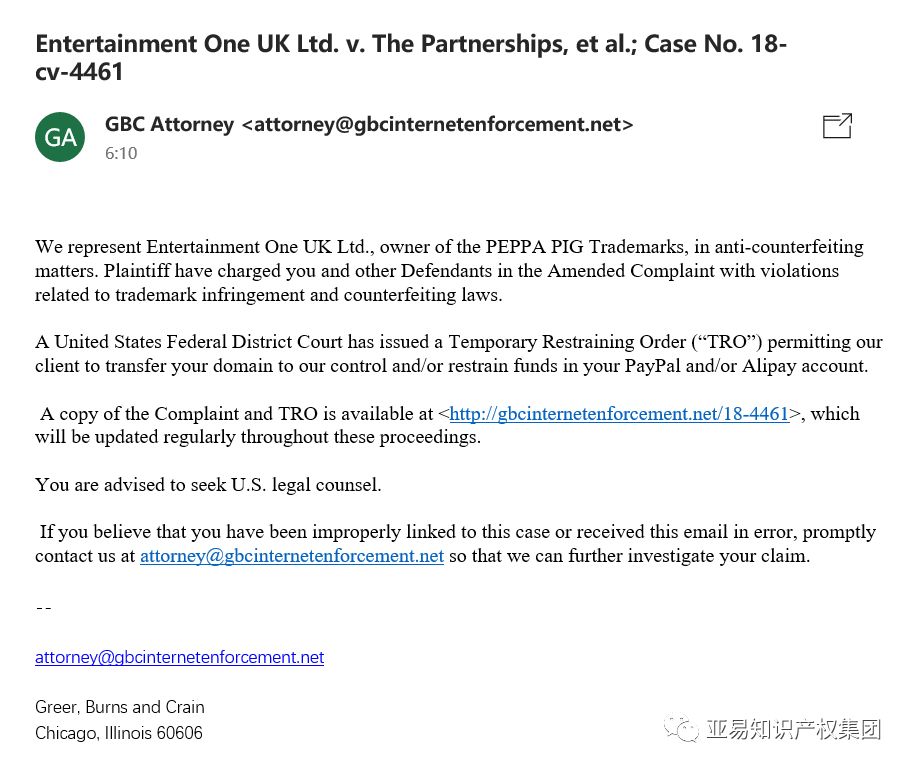This screenshot has height=769, width=911.
Task: Click the signature separator dashes
Action: click(x=44, y=608)
